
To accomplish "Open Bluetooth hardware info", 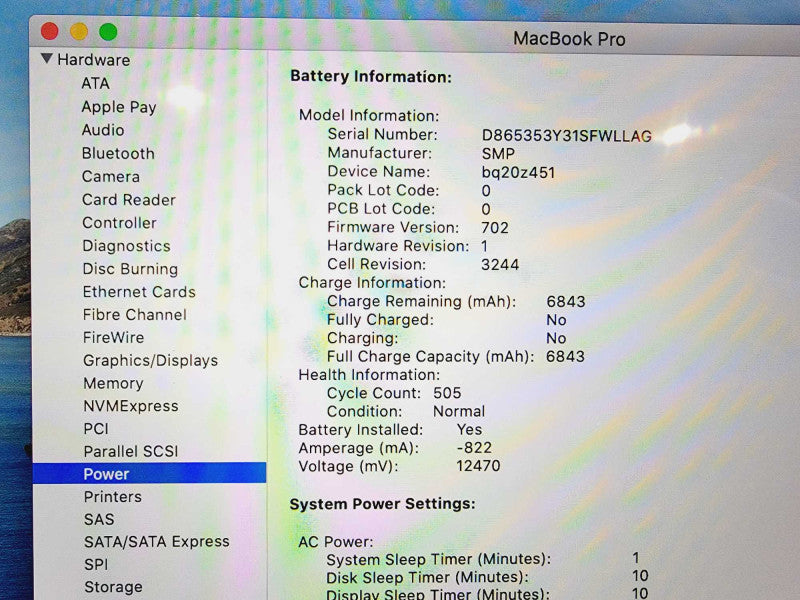I will pos(118,154).
